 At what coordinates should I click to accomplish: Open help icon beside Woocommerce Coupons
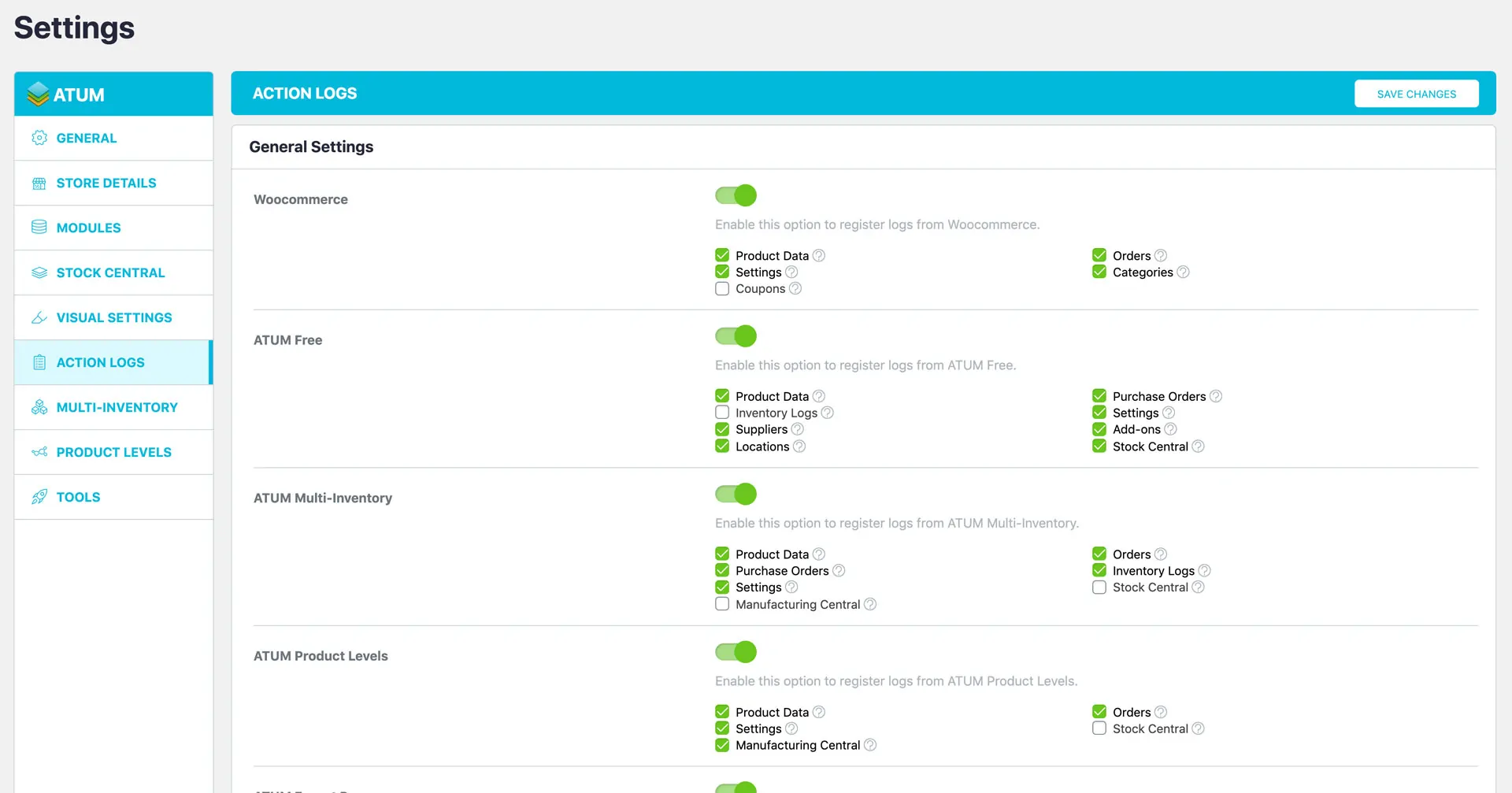pyautogui.click(x=795, y=288)
